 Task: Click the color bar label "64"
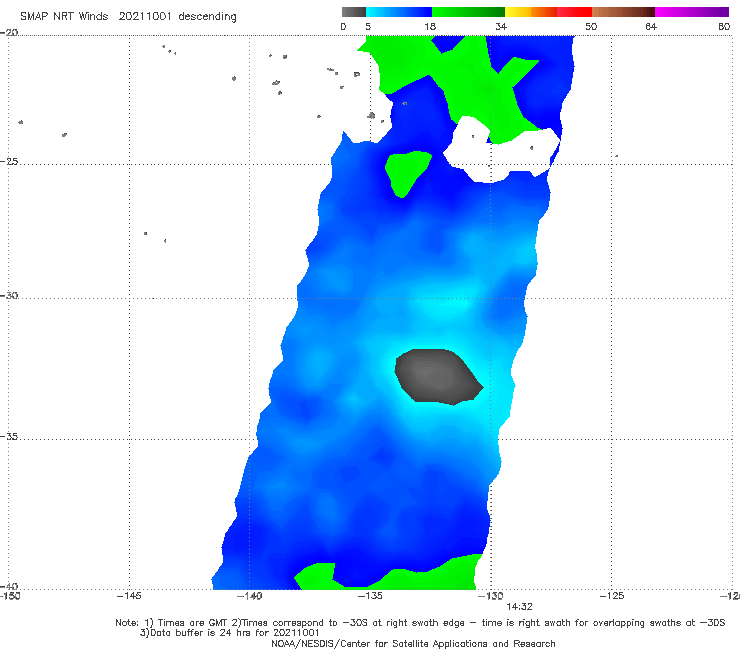pos(651,26)
